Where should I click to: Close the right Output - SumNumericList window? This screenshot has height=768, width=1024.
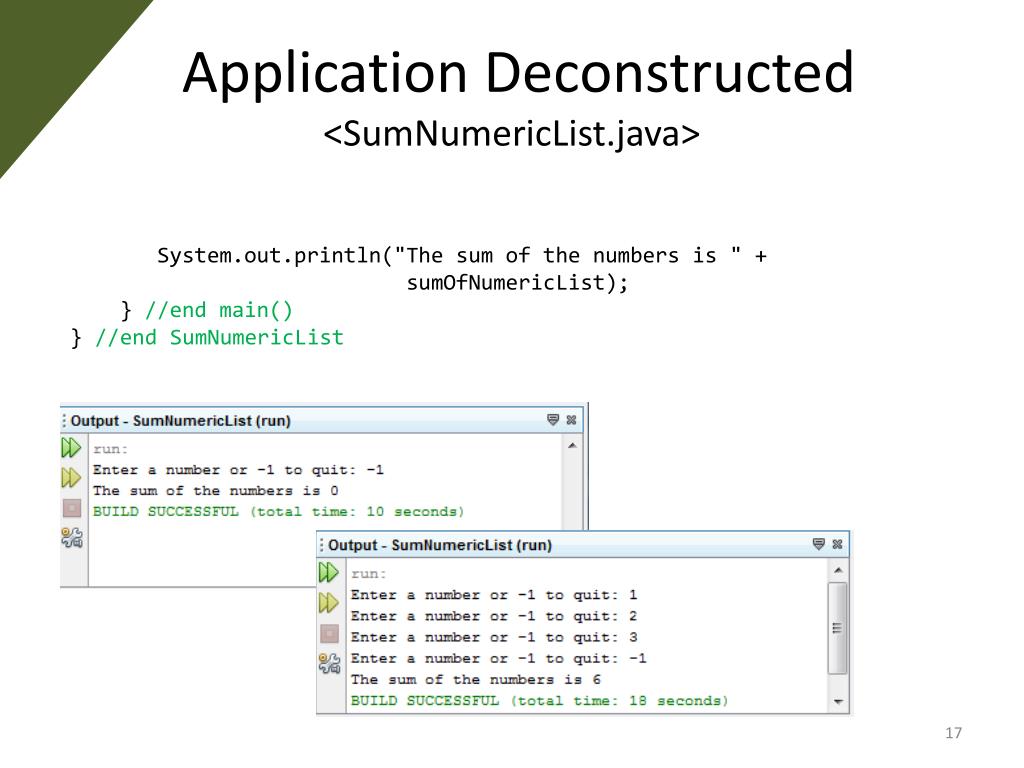pos(837,544)
